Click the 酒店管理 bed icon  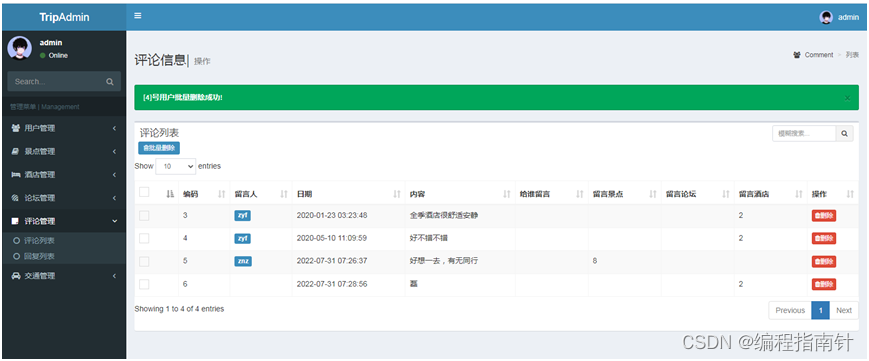(16, 175)
